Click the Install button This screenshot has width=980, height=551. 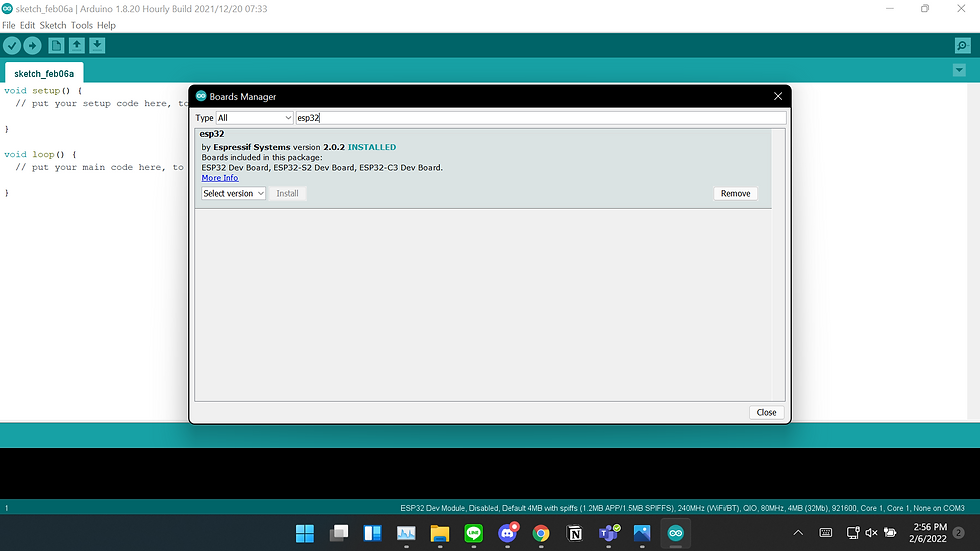(288, 194)
